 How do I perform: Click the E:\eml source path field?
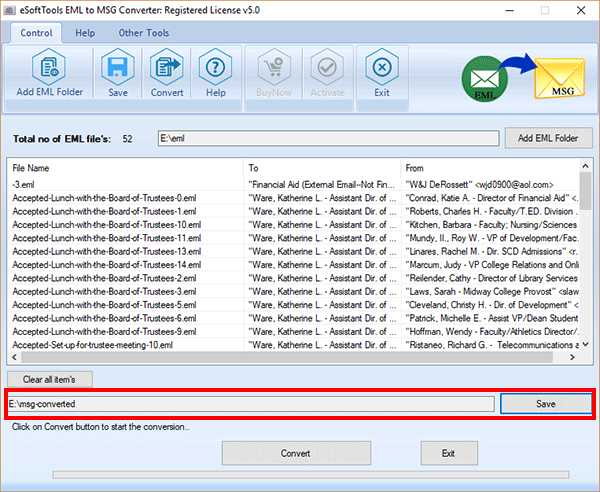click(328, 138)
